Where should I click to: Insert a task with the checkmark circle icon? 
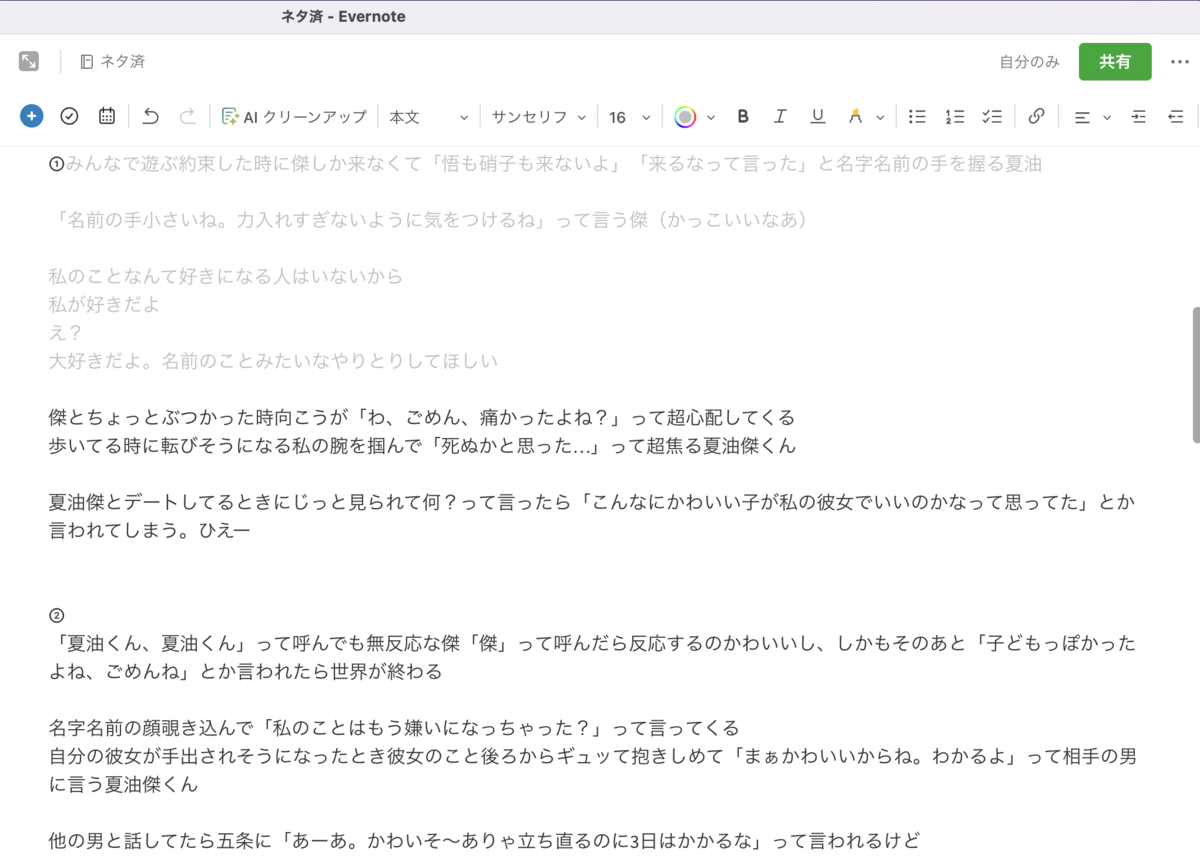[69, 116]
